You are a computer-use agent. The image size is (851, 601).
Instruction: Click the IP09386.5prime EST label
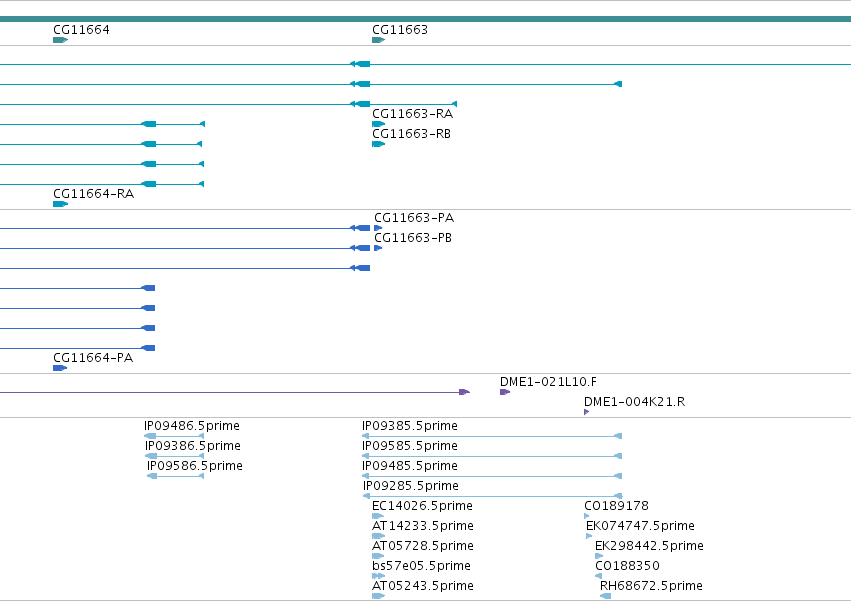[x=193, y=446]
